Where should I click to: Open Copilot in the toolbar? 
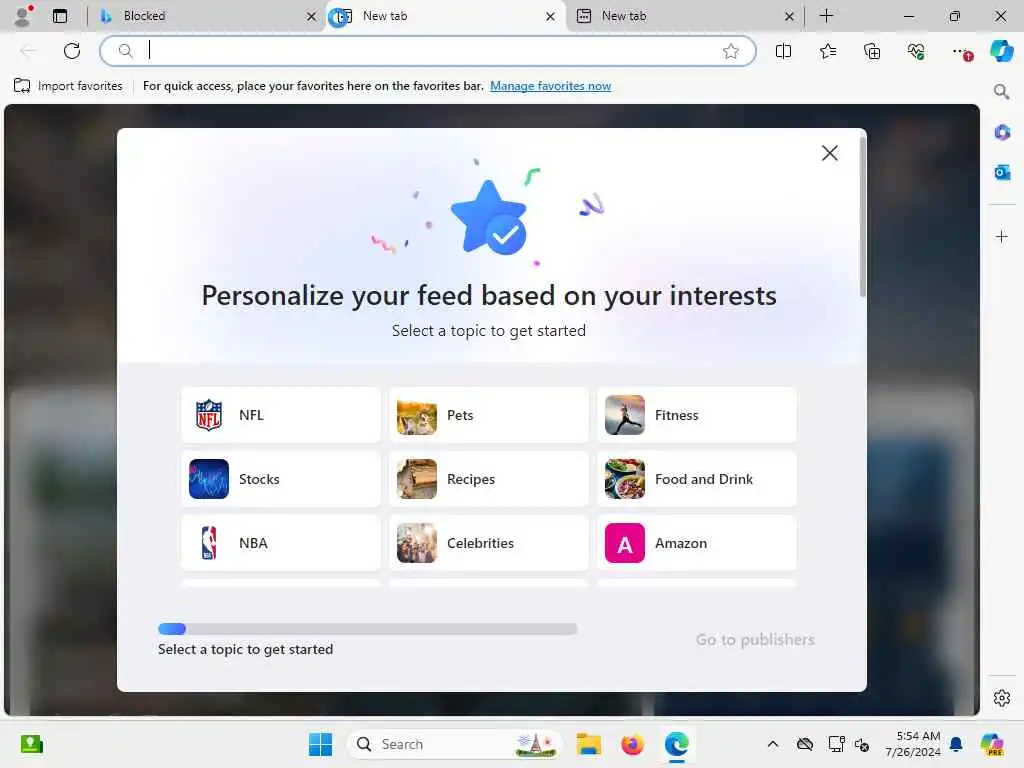pyautogui.click(x=1001, y=51)
